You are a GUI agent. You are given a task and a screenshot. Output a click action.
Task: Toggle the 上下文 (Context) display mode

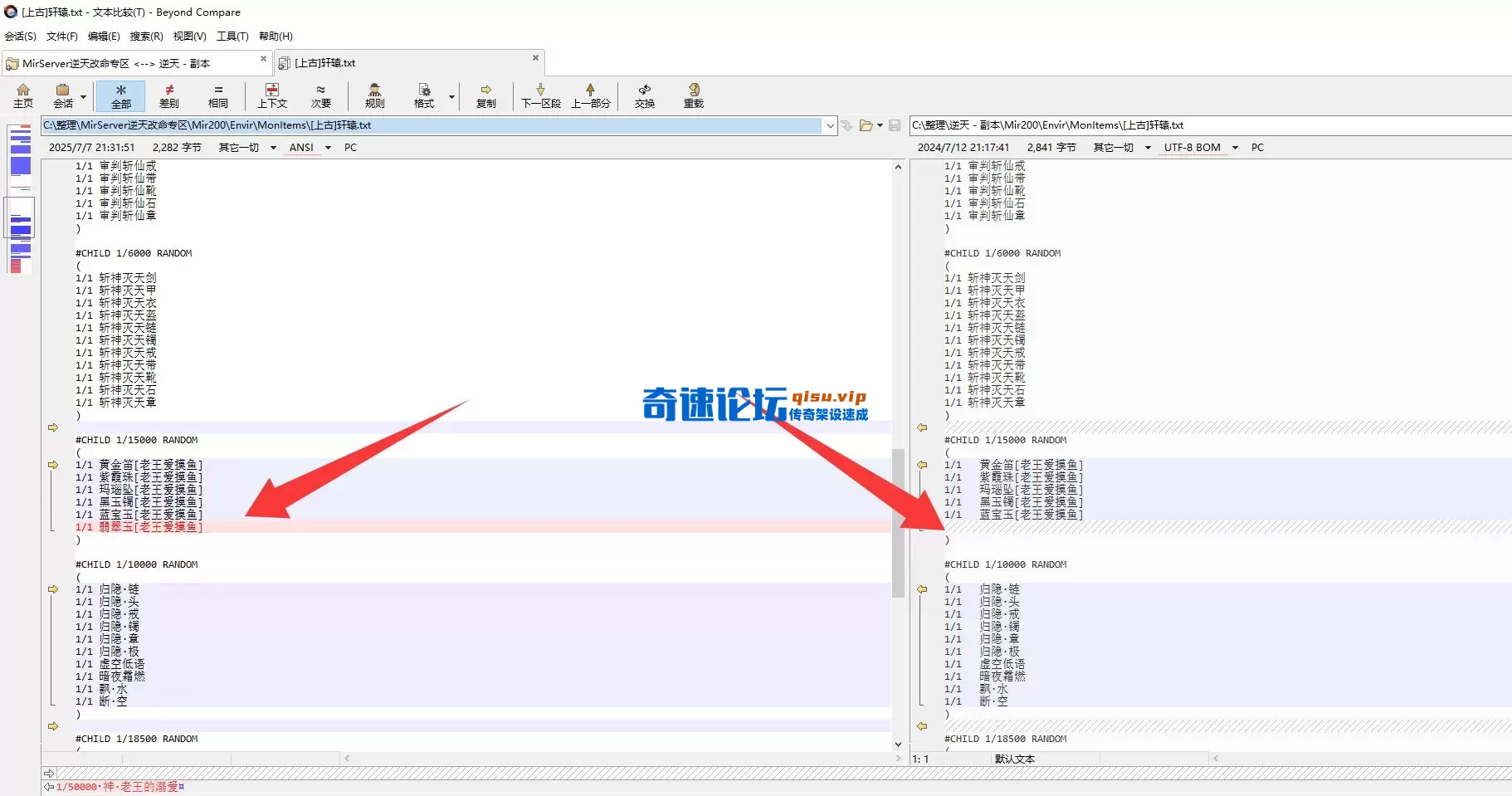(272, 95)
